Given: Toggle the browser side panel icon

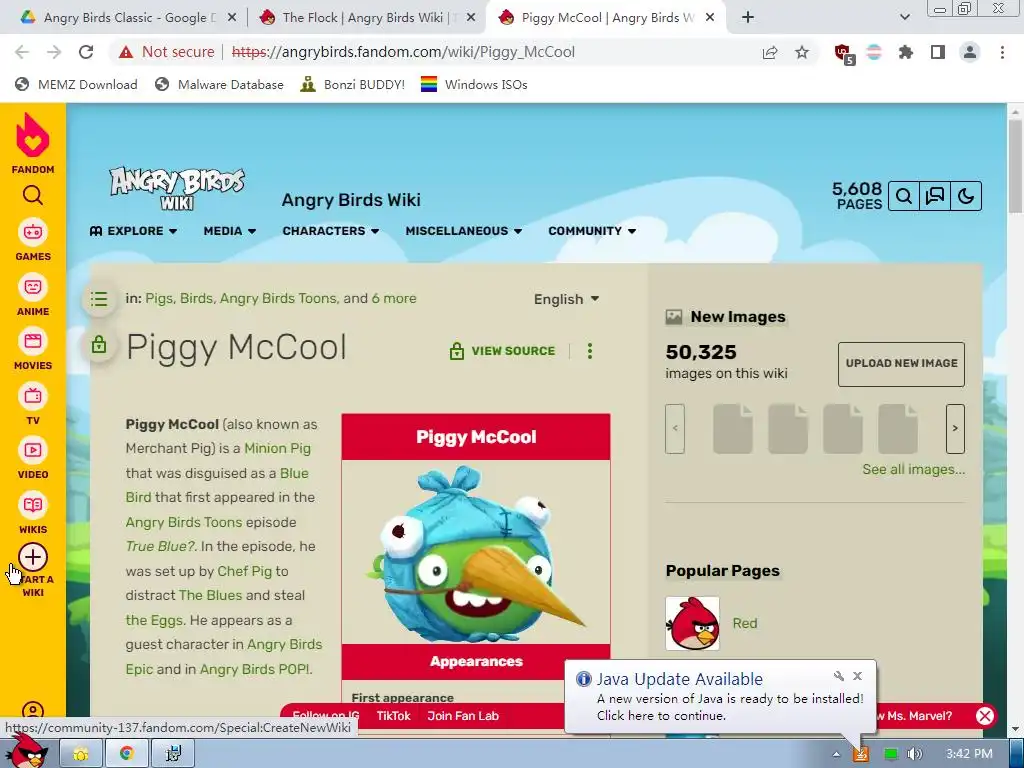Looking at the screenshot, I should pos(938,52).
